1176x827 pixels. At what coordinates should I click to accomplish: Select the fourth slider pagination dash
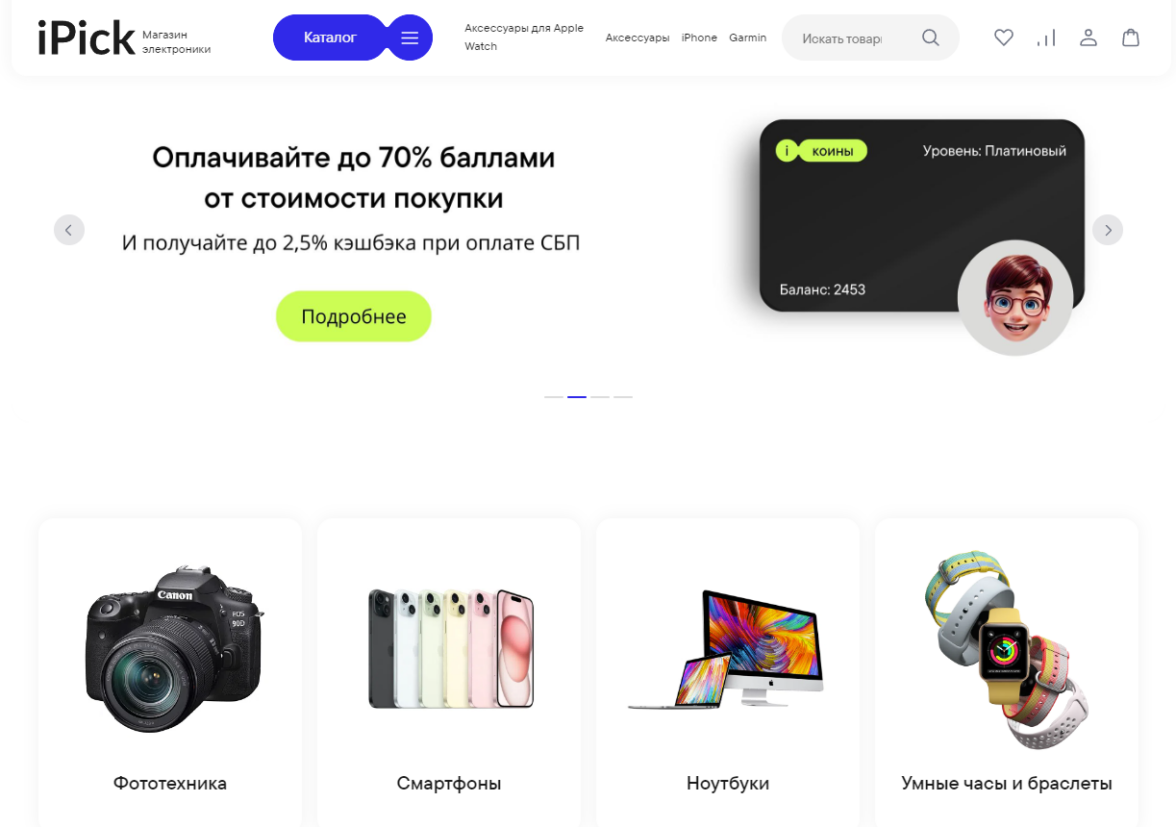pos(623,397)
